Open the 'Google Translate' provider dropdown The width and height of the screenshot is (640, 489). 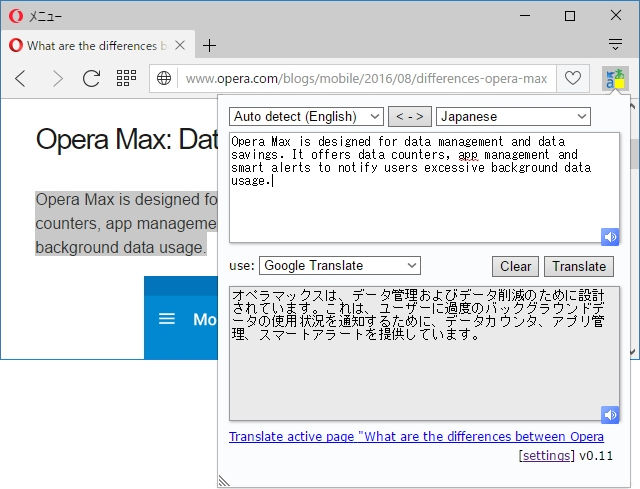coord(340,266)
